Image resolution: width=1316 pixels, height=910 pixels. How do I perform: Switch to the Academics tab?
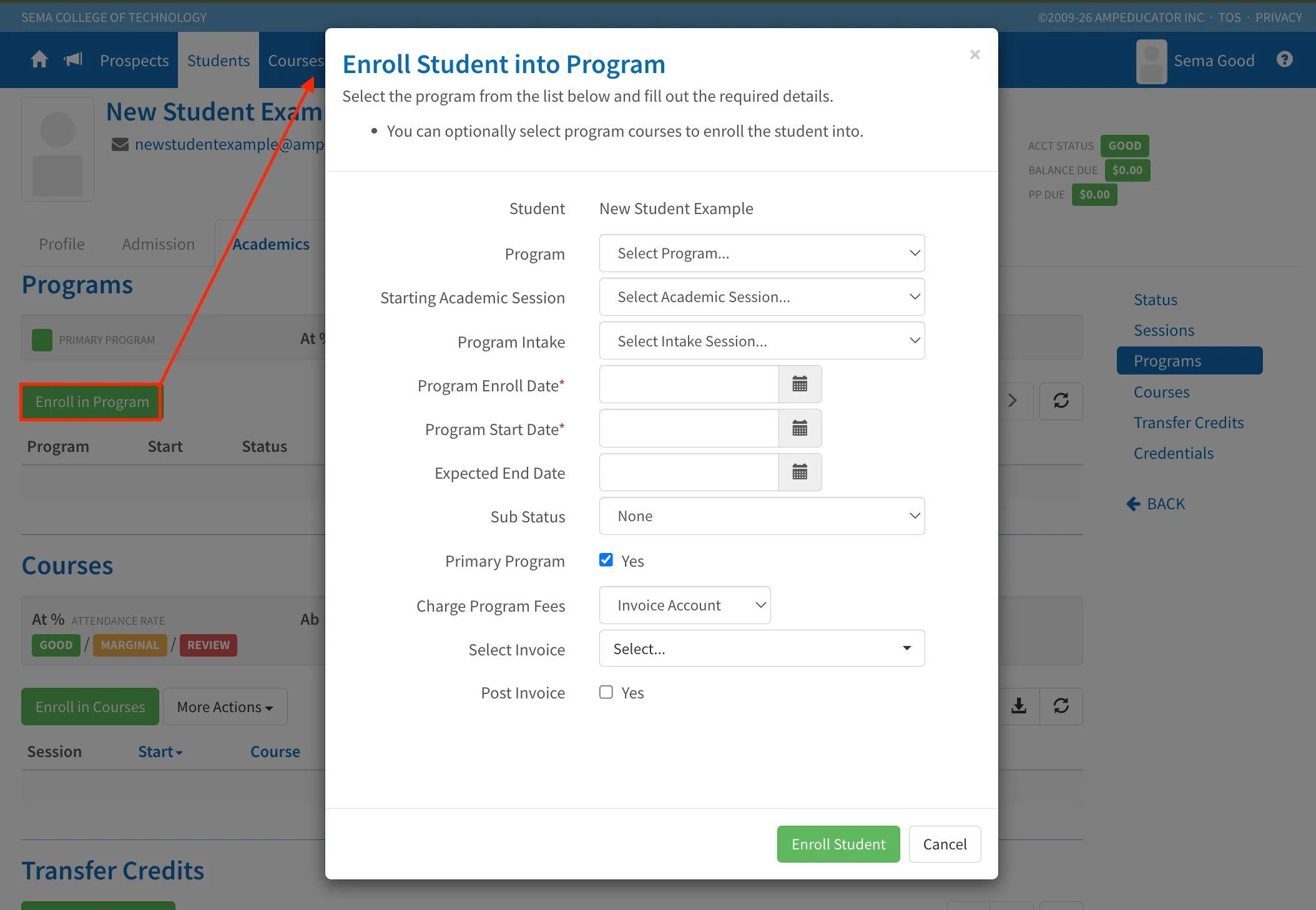pos(271,244)
